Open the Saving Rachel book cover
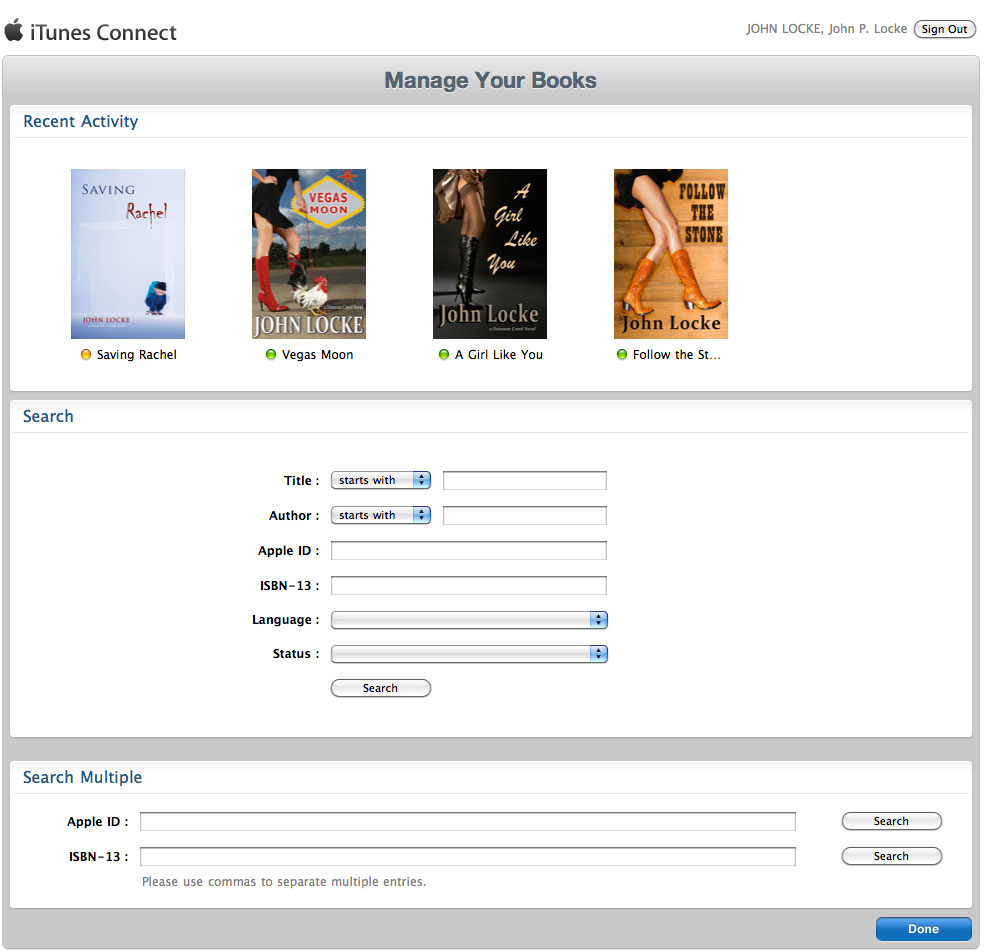Screen dimensions: 984x951 pos(128,254)
